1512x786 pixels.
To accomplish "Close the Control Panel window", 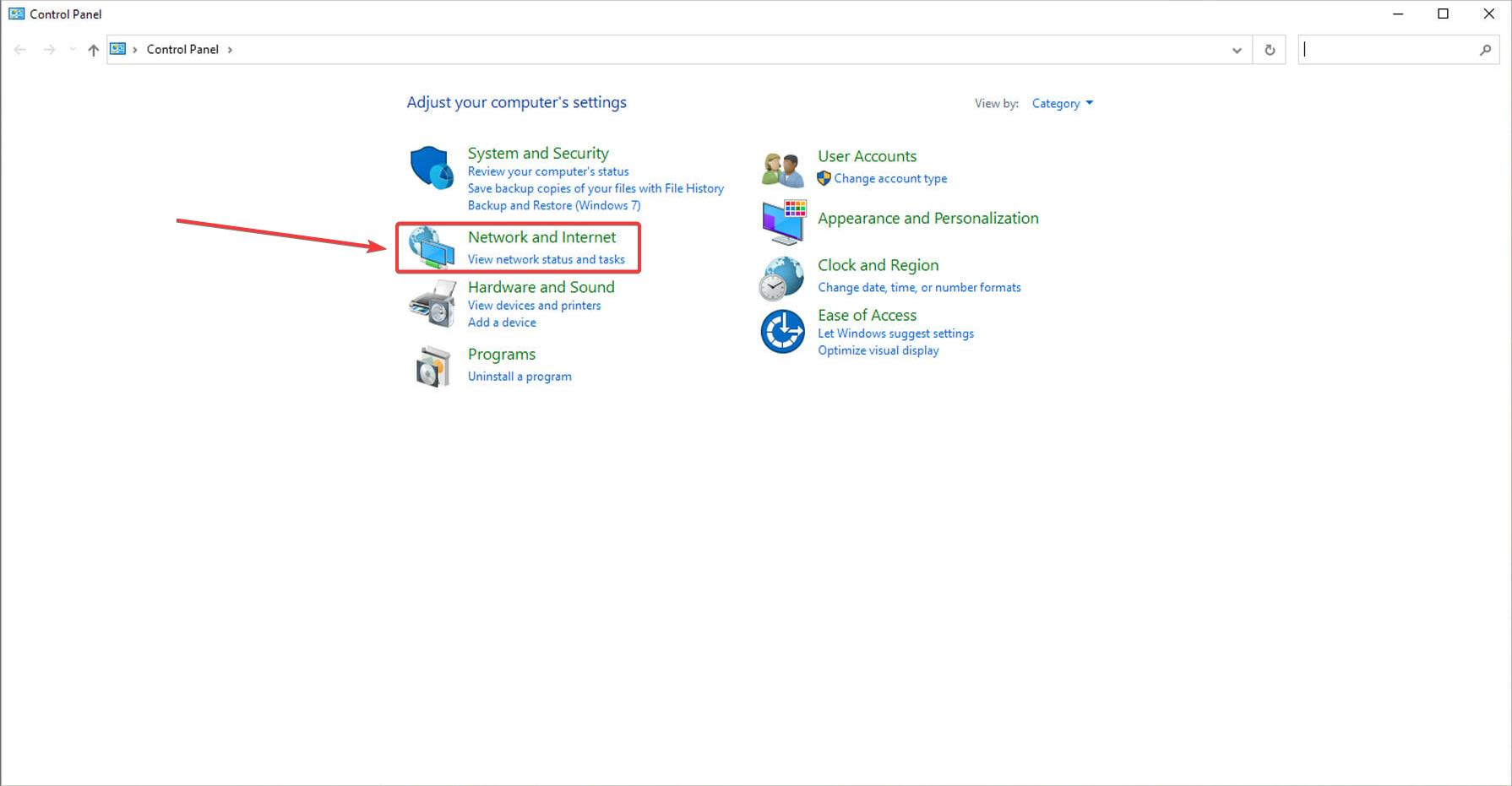I will tap(1489, 14).
